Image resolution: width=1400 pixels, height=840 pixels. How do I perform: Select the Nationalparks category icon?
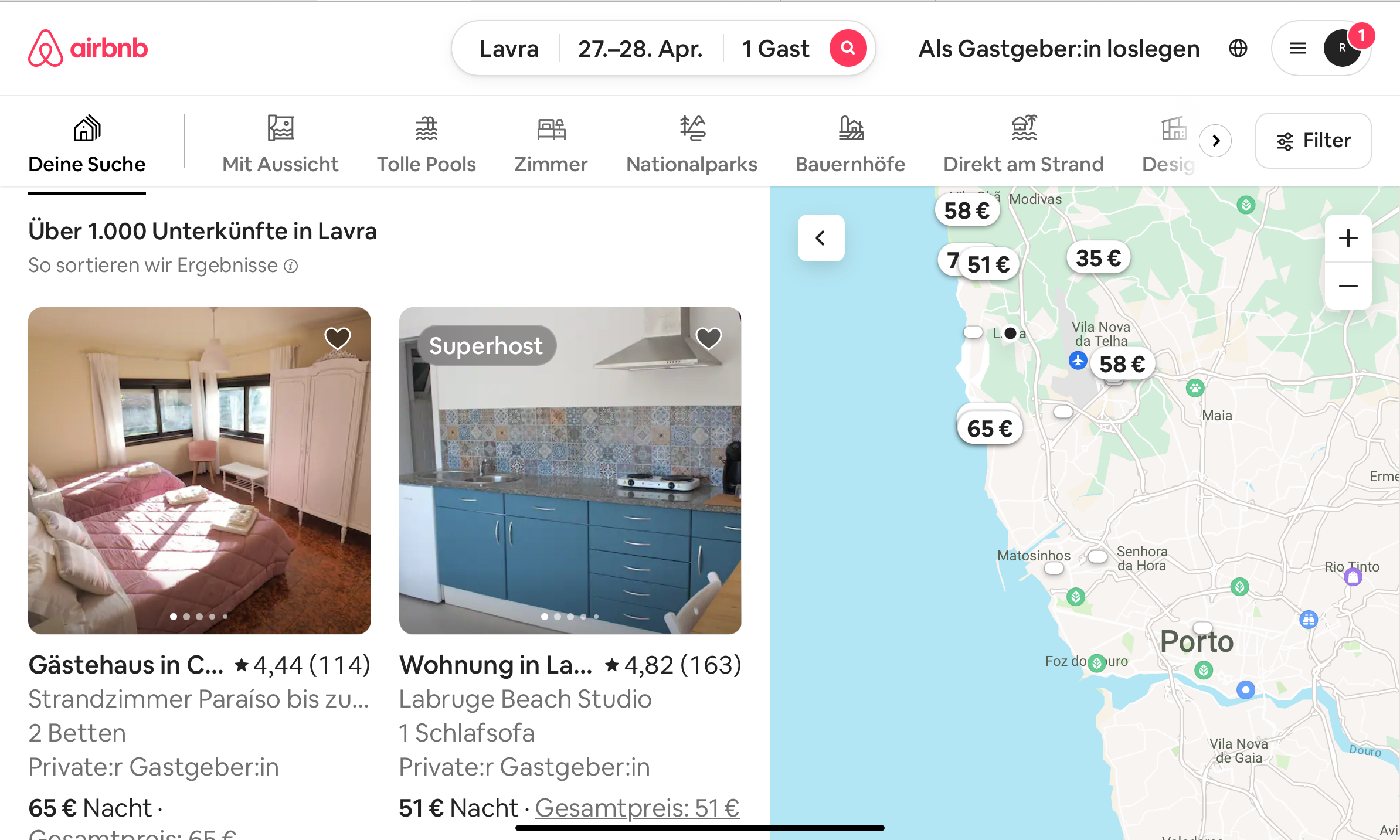[692, 128]
